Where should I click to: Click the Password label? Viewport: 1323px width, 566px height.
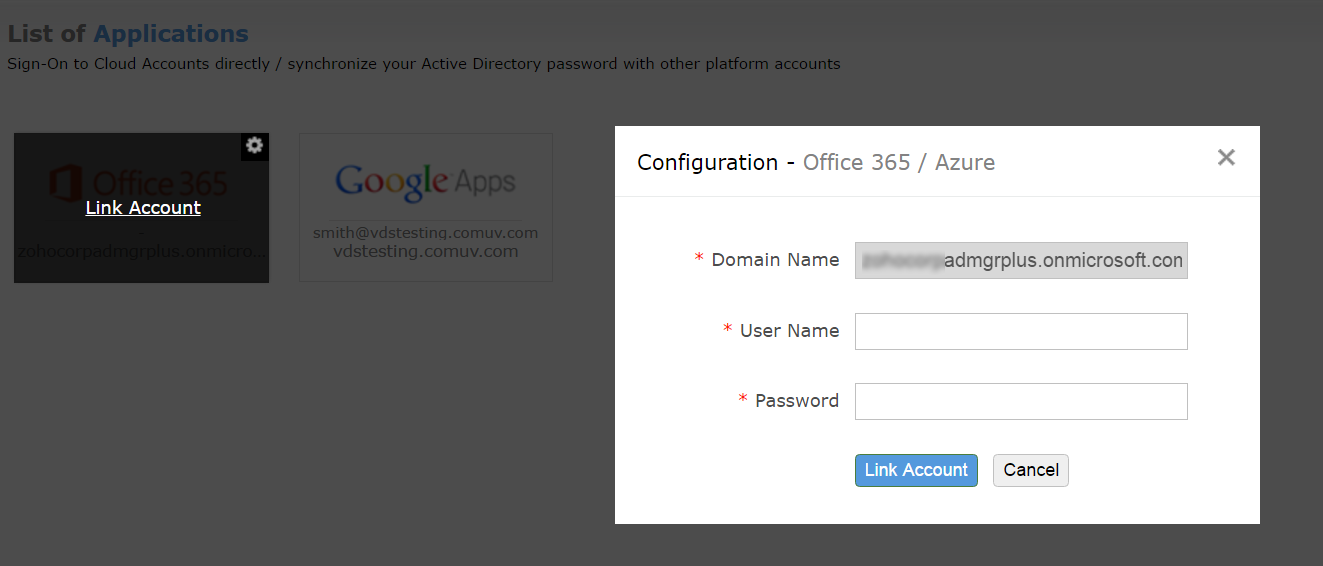click(796, 401)
